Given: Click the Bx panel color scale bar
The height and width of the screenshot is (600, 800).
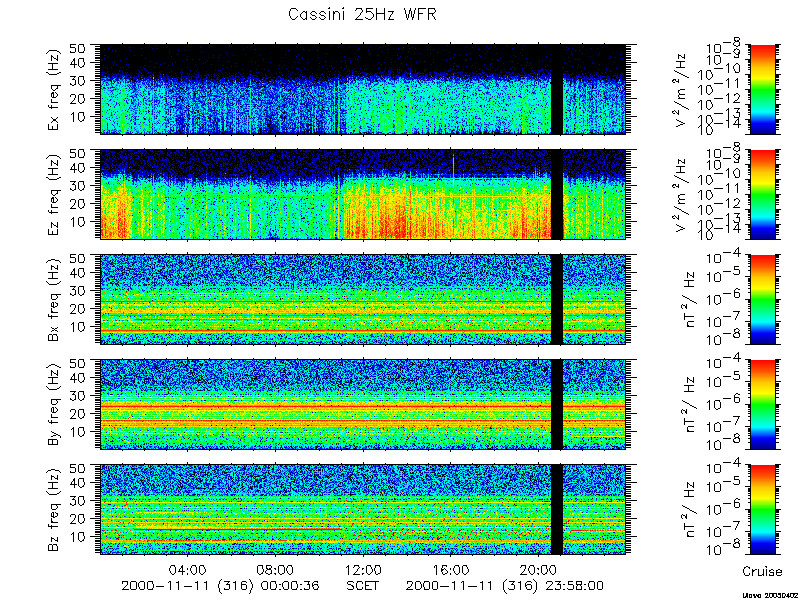Looking at the screenshot, I should click(762, 299).
